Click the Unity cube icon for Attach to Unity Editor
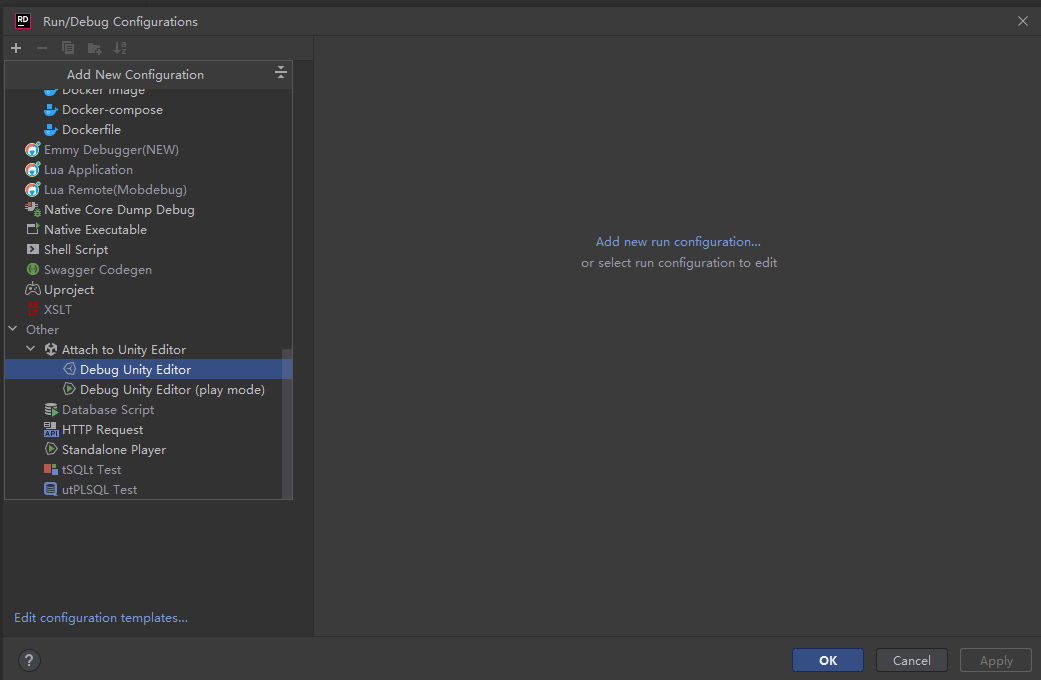The image size is (1041, 680). click(50, 349)
